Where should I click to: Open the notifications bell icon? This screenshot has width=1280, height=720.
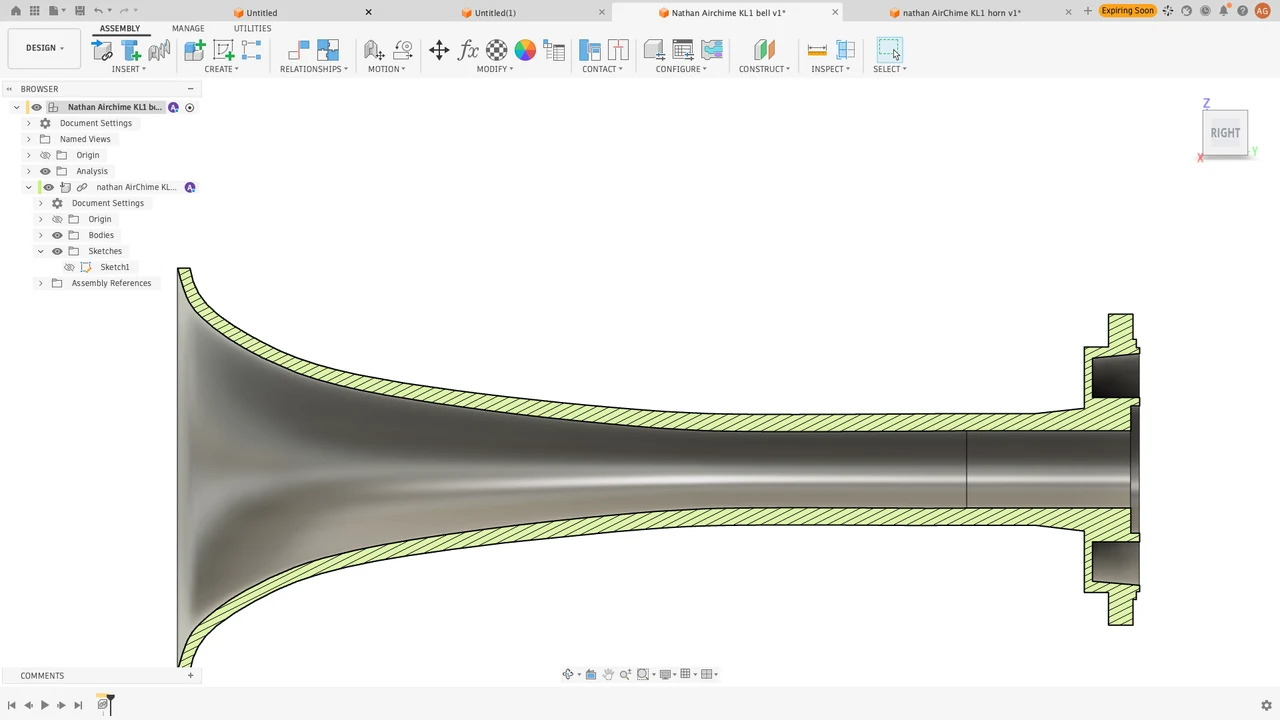1223,11
